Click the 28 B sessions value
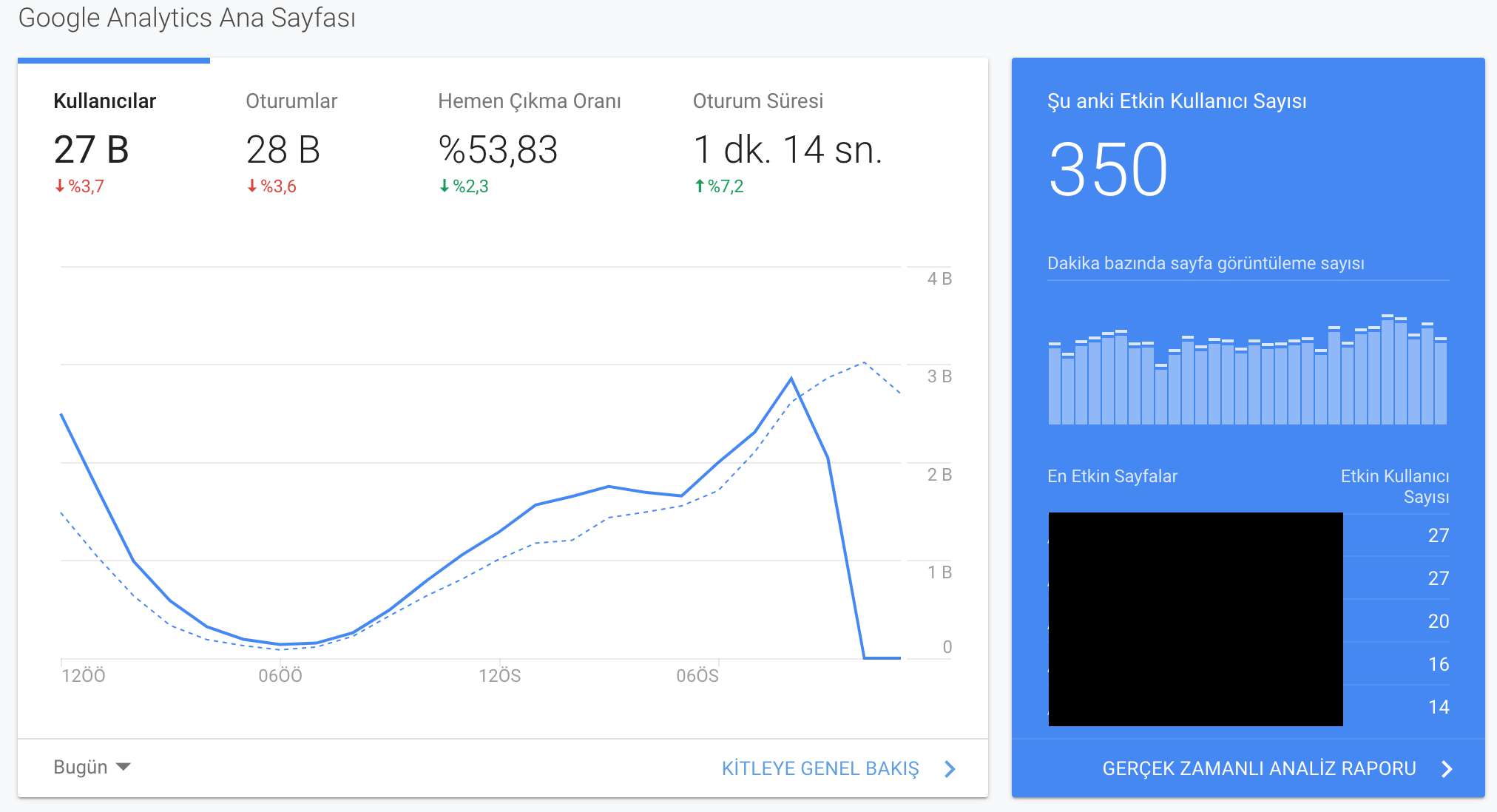The image size is (1497, 812). (283, 150)
